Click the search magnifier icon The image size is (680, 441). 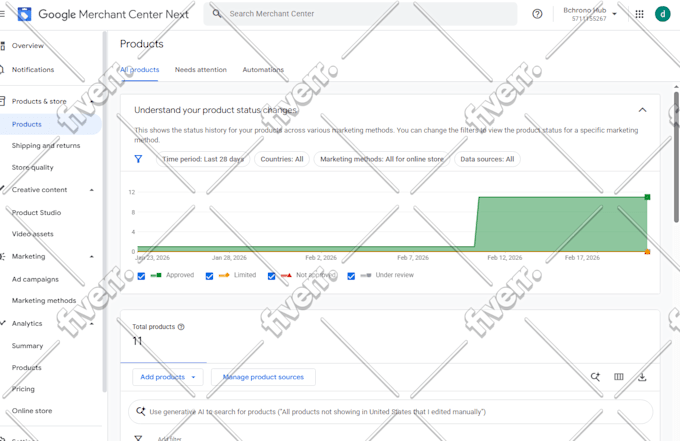(217, 14)
